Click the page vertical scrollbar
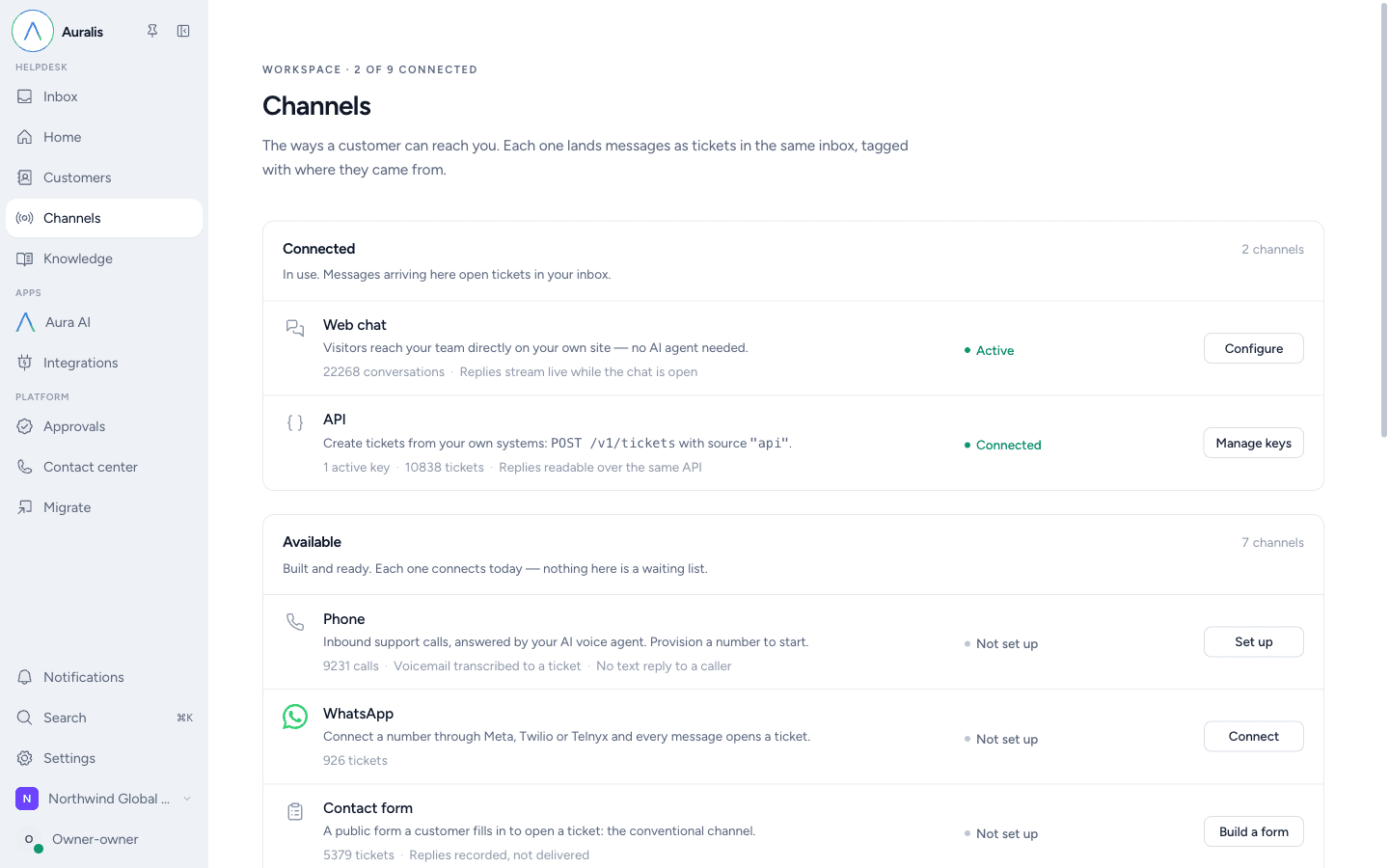Screen dimensions: 1389x868 point(1383,222)
